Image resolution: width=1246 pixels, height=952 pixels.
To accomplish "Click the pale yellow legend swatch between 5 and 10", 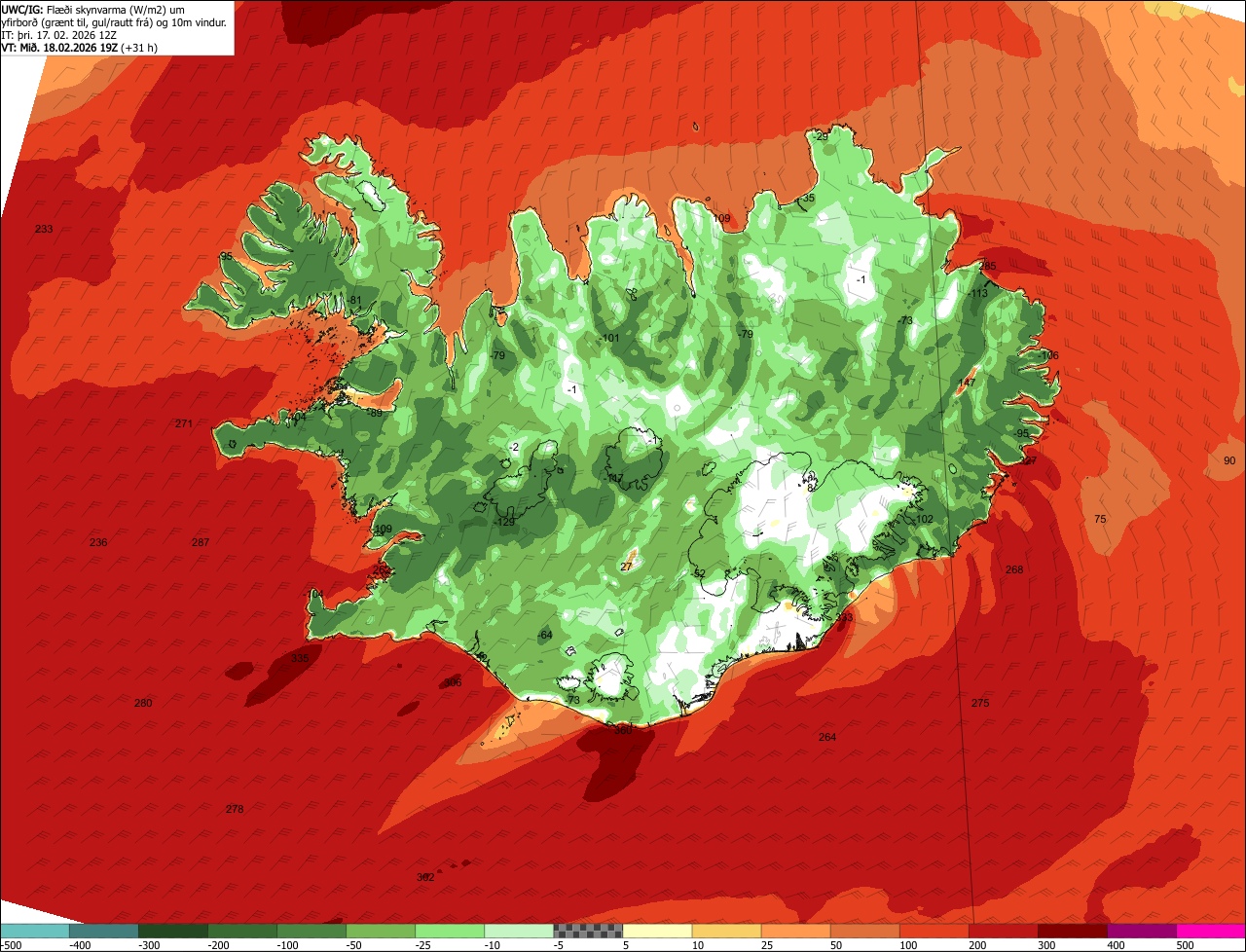I will [657, 931].
